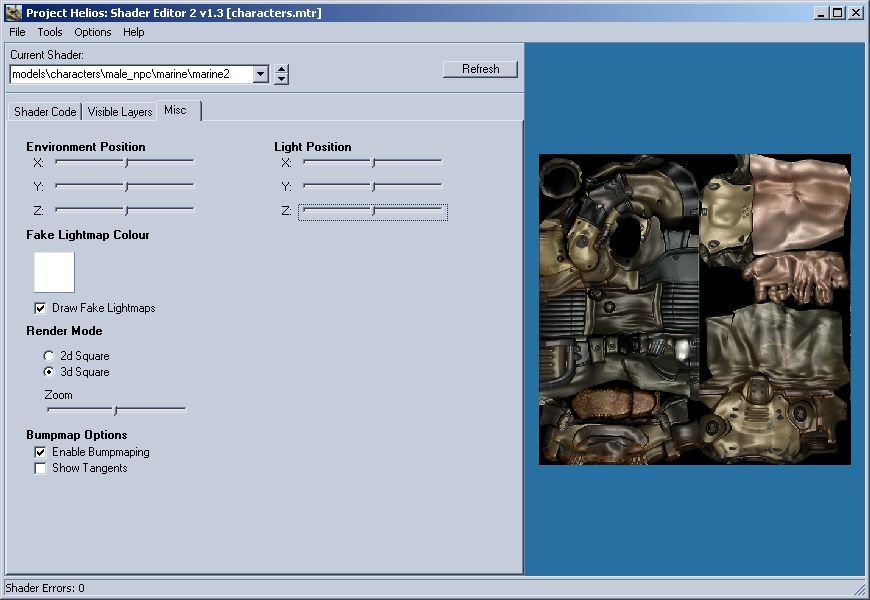Click the spinner up arrow beside shader dropdown

(x=282, y=69)
